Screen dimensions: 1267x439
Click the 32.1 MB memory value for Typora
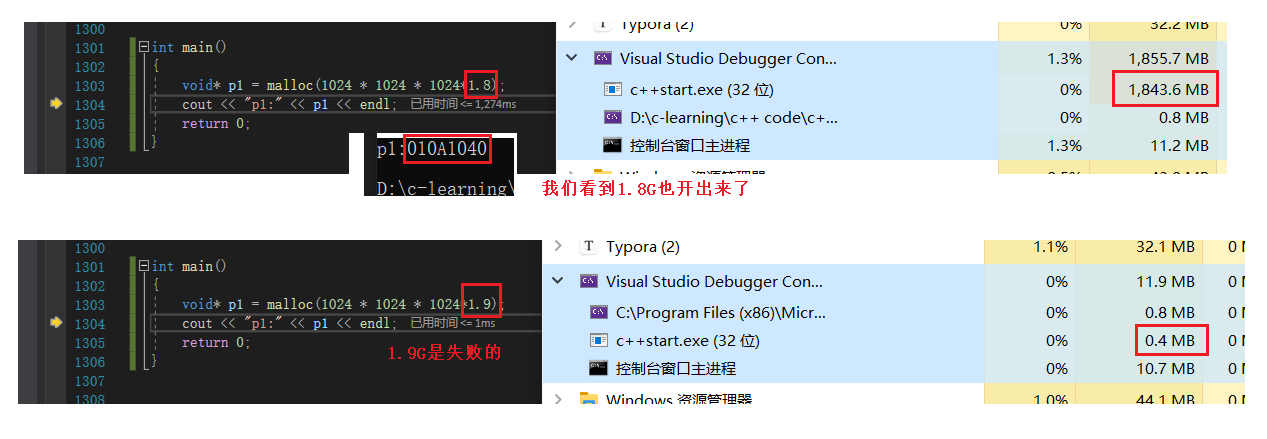pyautogui.click(x=1165, y=246)
